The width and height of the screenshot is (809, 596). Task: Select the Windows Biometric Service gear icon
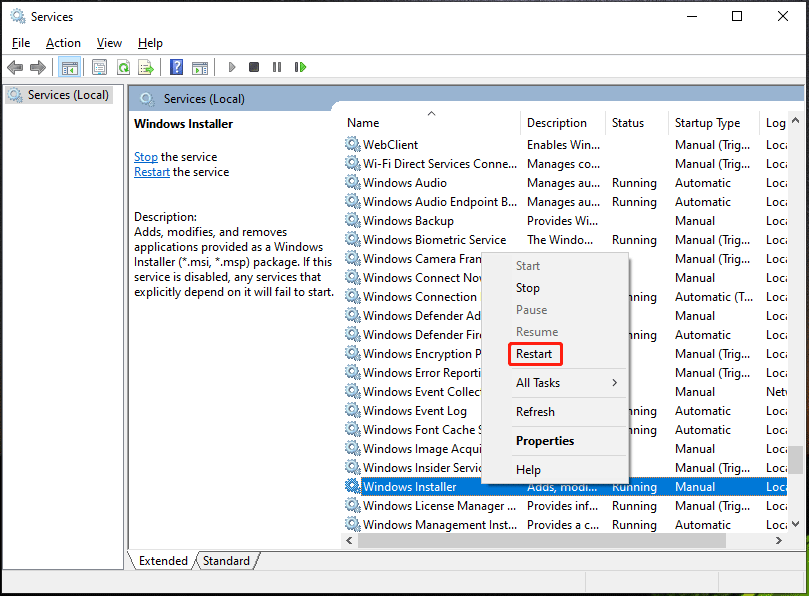click(352, 239)
